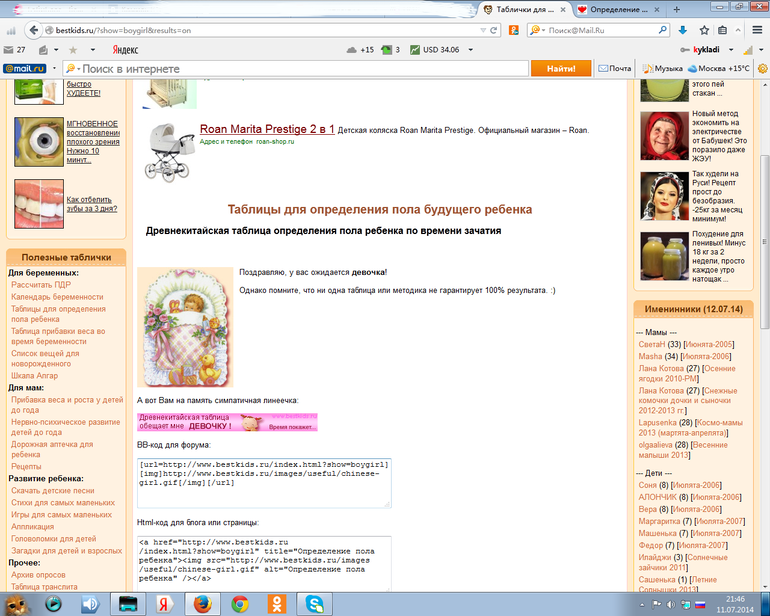Open the Почта mail toolbar button
The width and height of the screenshot is (770, 616).
pos(614,69)
